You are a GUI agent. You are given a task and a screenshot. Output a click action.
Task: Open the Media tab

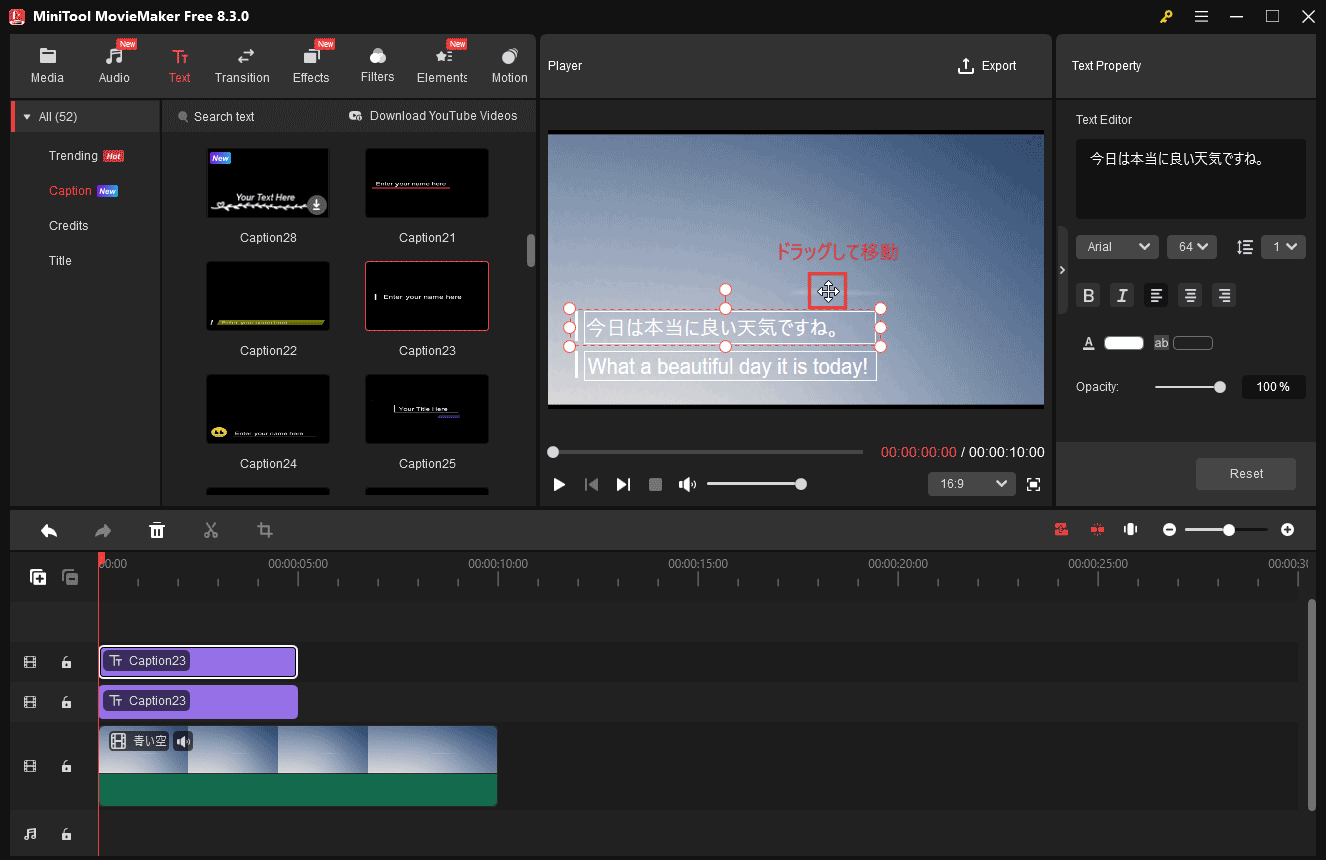click(47, 66)
